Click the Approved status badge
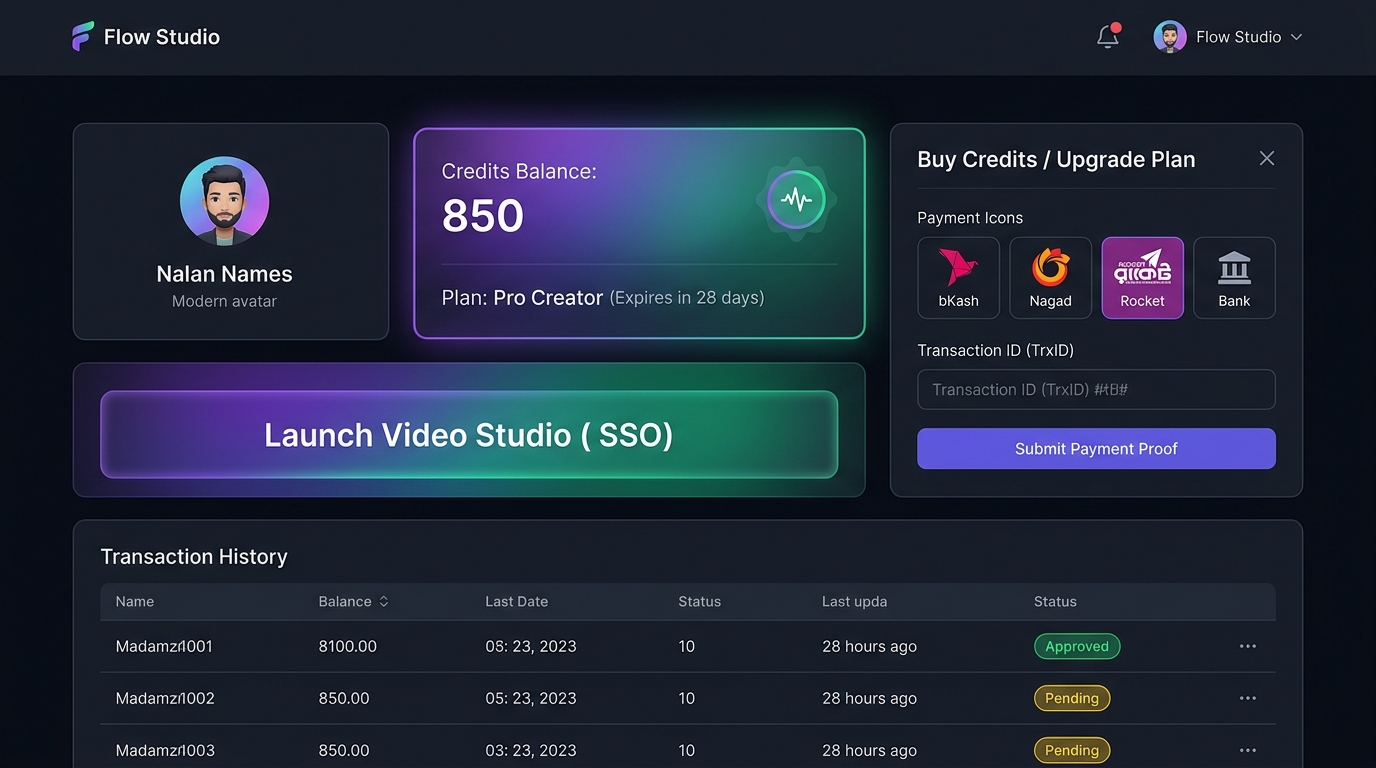The height and width of the screenshot is (768, 1376). pos(1077,646)
